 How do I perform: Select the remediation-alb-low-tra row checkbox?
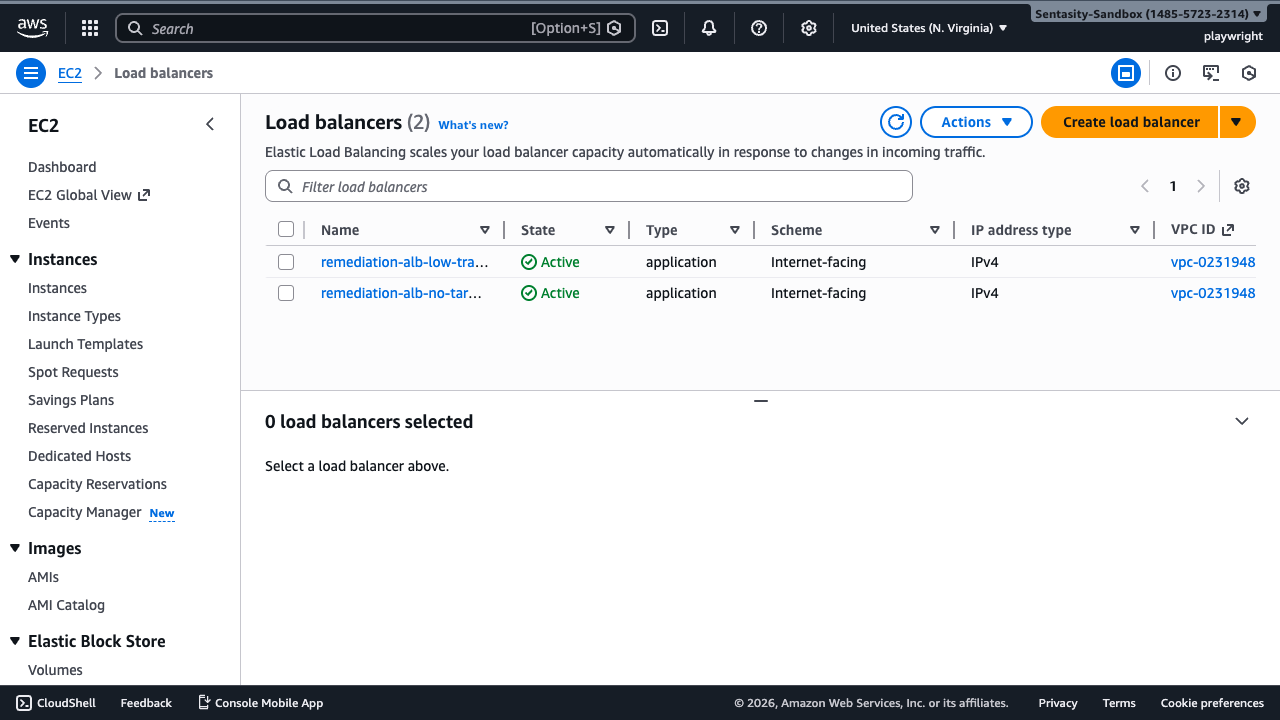coord(286,262)
